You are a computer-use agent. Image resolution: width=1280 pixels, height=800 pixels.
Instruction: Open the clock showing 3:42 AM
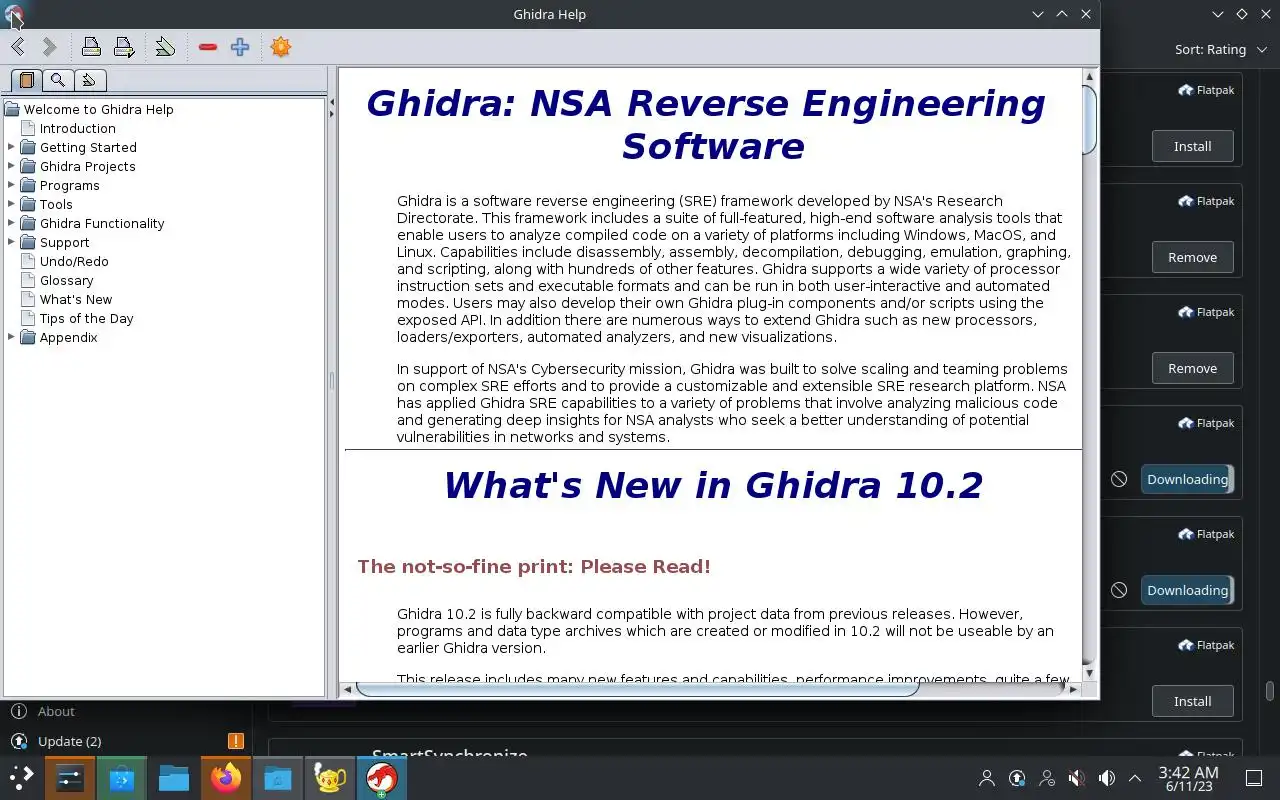pyautogui.click(x=1188, y=779)
